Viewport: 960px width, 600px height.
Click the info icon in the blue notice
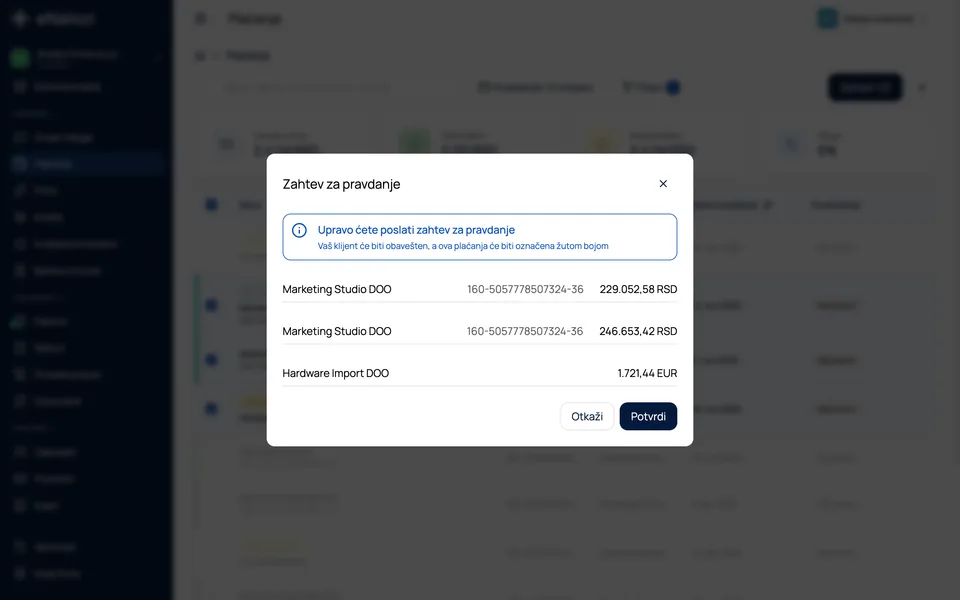pyautogui.click(x=299, y=230)
